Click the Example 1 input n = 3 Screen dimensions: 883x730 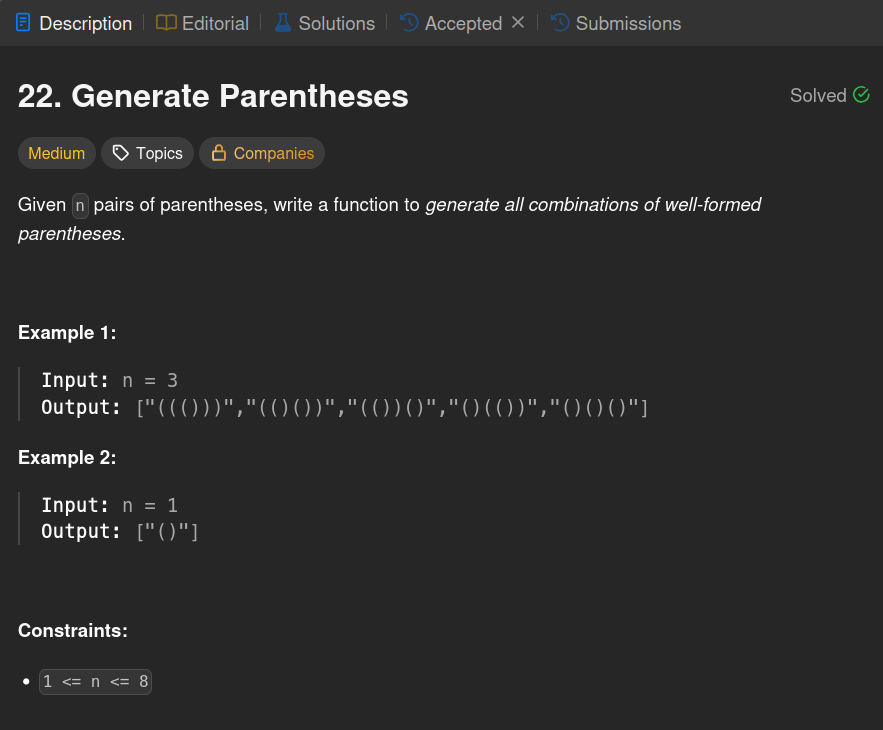tap(150, 380)
